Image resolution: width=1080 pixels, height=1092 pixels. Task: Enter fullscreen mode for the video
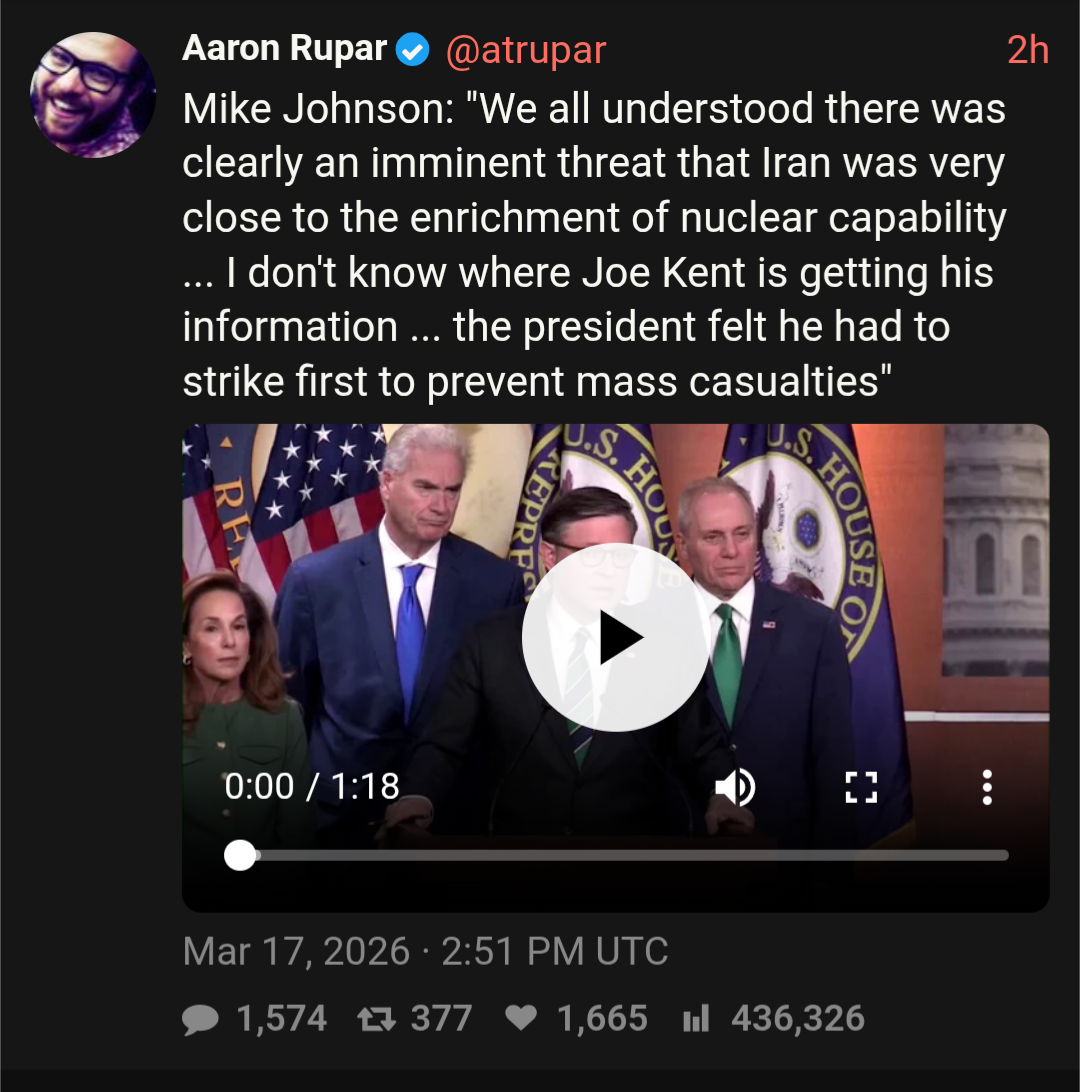tap(860, 787)
